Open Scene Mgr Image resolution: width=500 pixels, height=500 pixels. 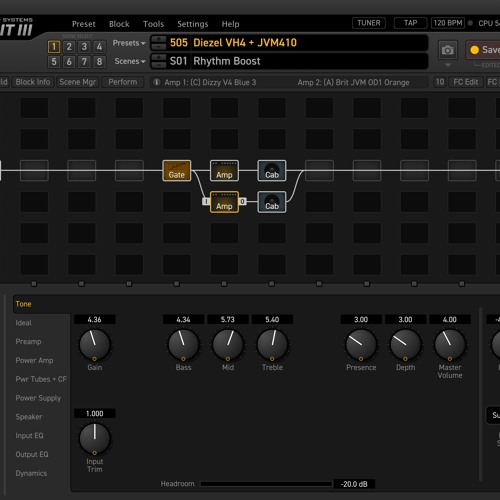coord(77,82)
